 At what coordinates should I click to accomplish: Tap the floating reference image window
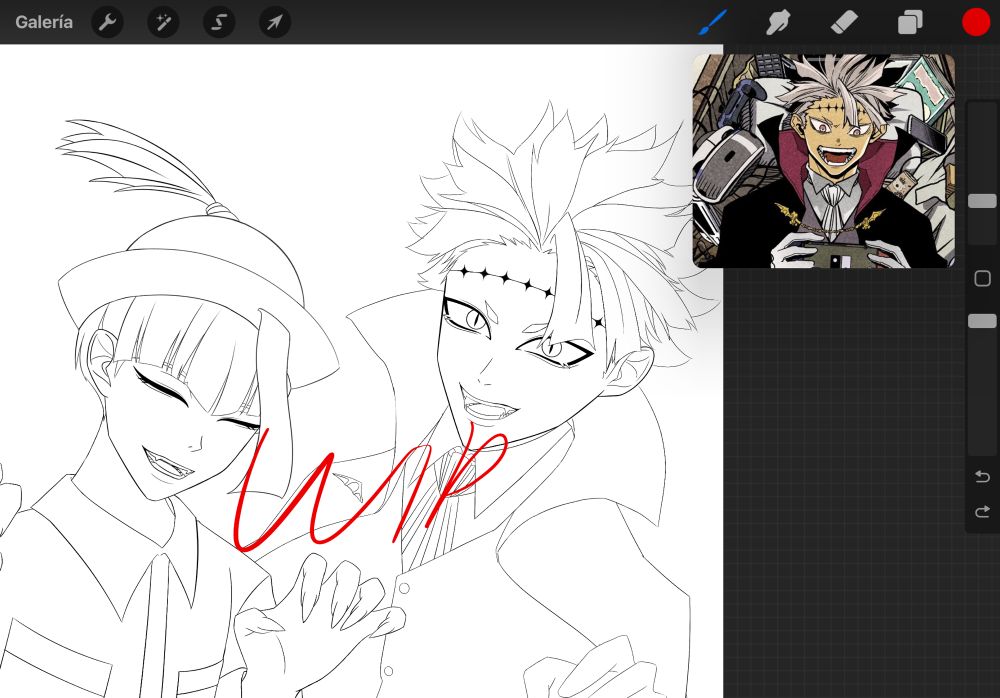[x=824, y=161]
